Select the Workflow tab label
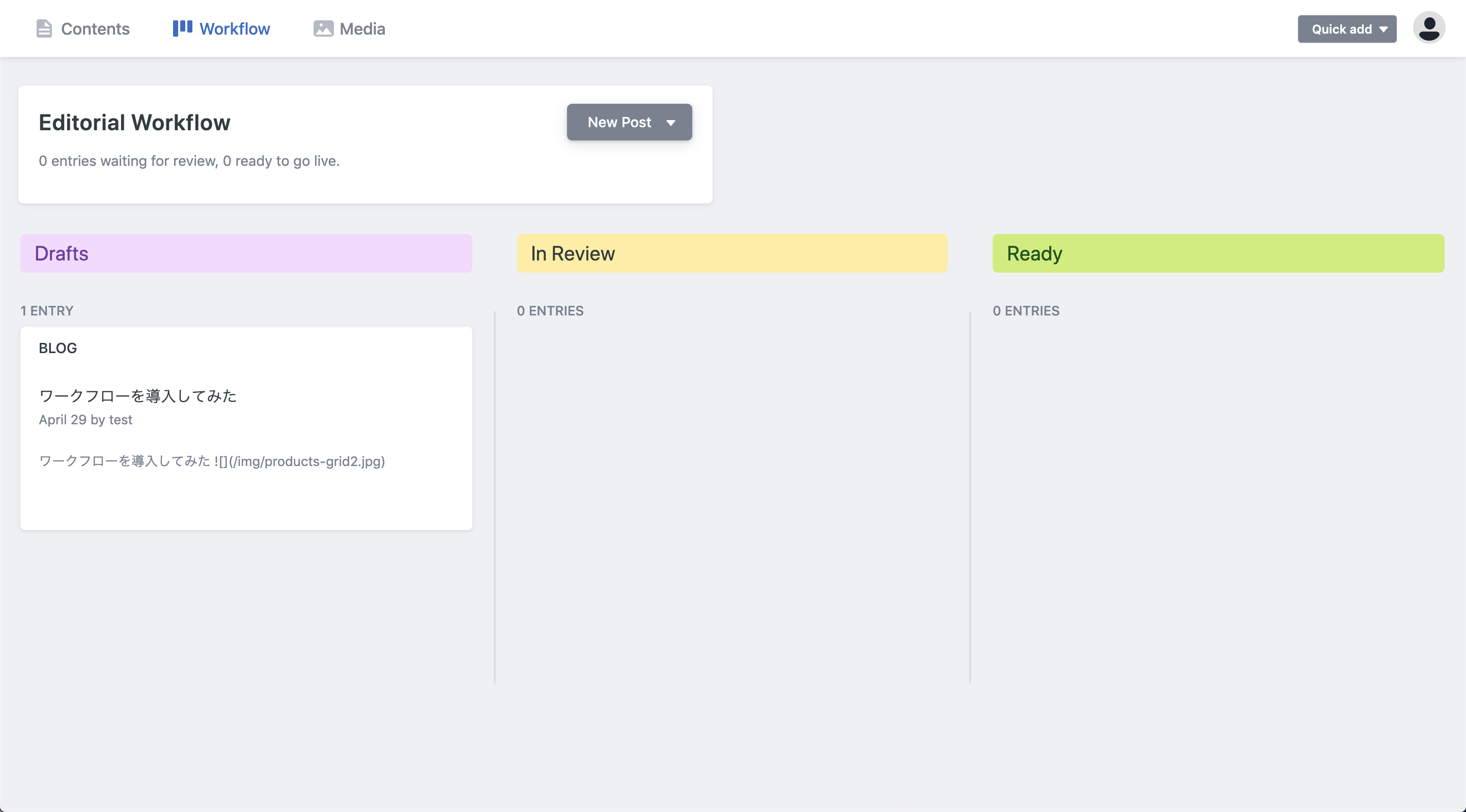The image size is (1466, 812). point(235,28)
